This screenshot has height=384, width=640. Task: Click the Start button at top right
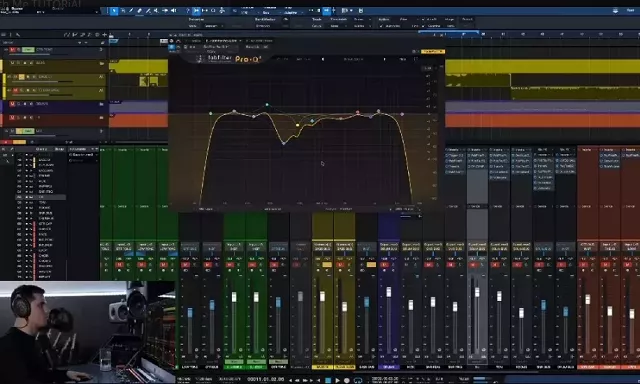pos(630,10)
